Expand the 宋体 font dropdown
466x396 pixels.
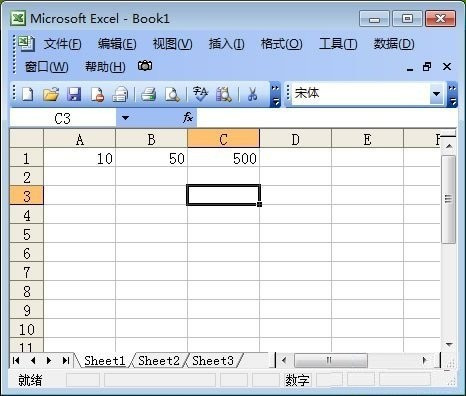436,94
